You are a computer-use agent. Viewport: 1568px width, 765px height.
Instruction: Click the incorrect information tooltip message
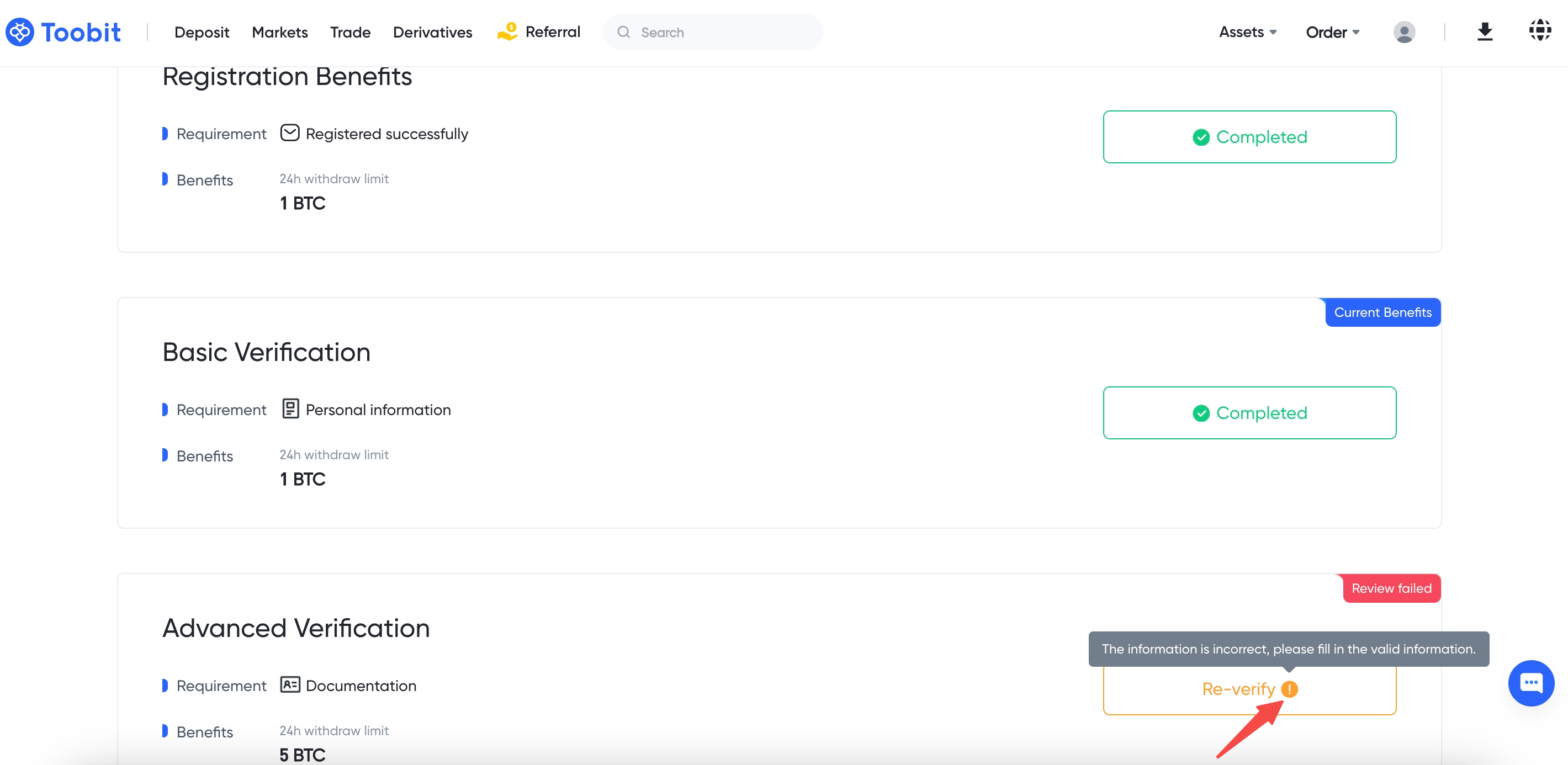[x=1288, y=649]
